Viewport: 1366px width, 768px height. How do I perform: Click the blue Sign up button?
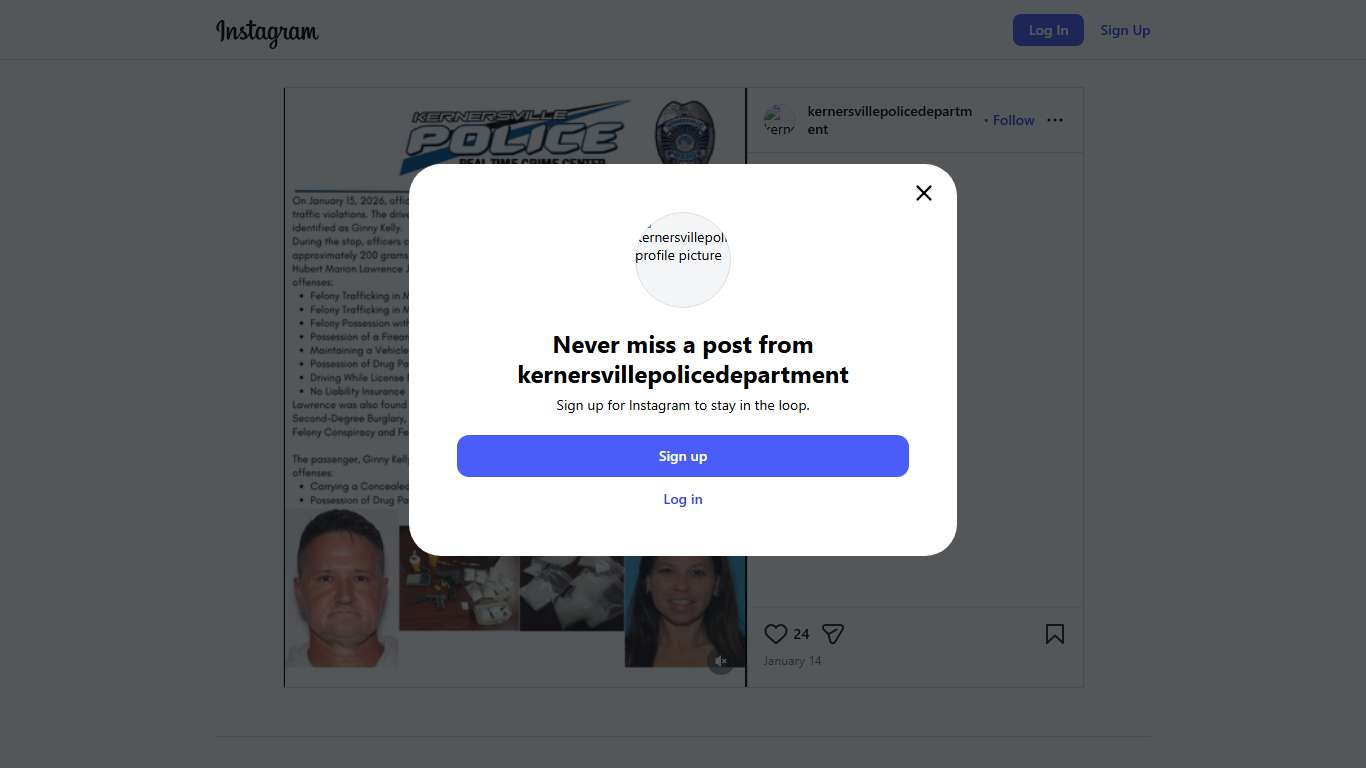pos(683,456)
